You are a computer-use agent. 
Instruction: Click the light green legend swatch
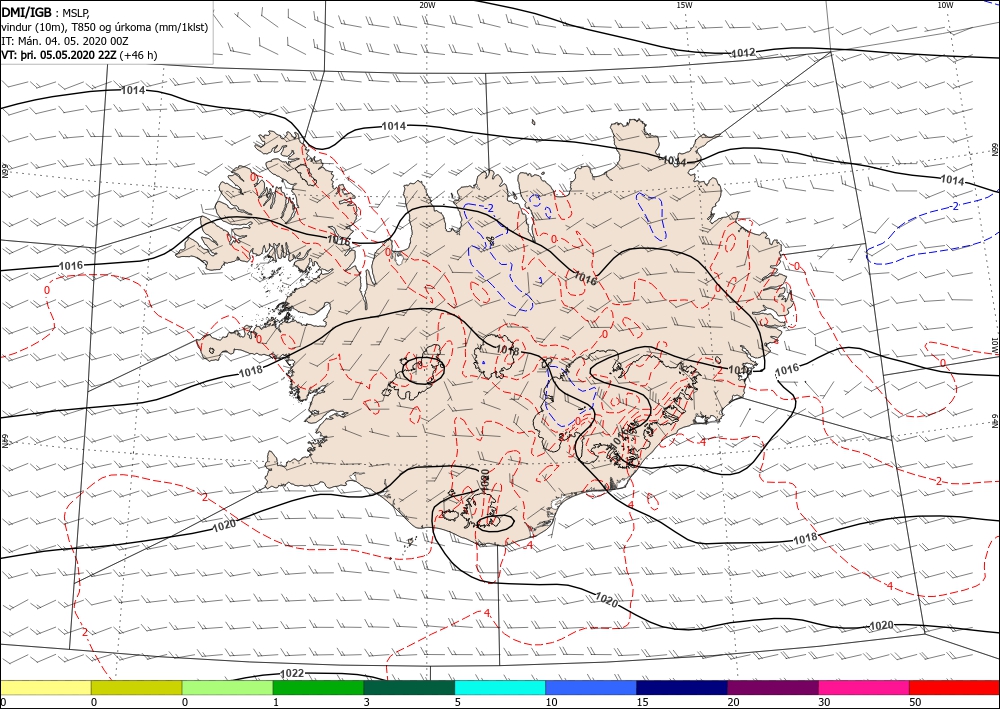point(227,687)
